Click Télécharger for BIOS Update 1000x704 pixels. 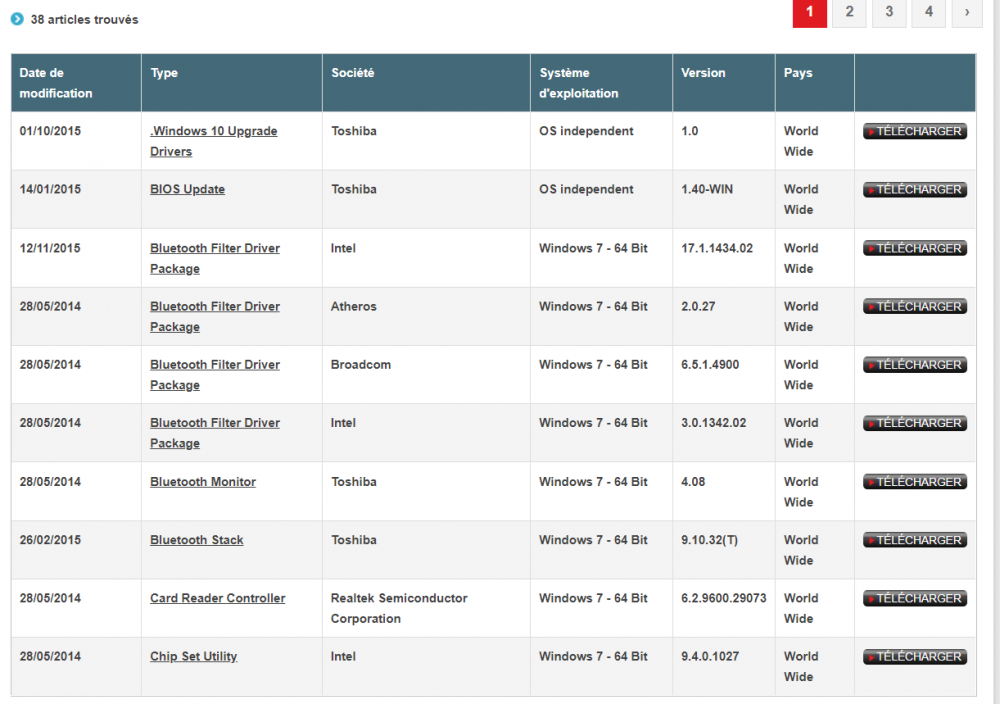pyautogui.click(x=915, y=189)
